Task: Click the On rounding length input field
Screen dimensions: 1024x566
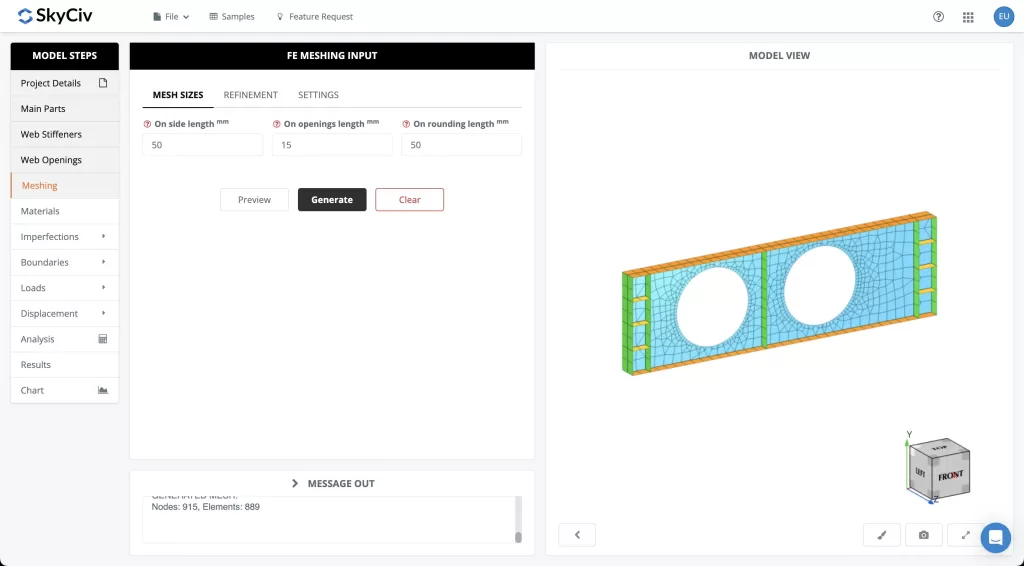Action: tap(461, 145)
